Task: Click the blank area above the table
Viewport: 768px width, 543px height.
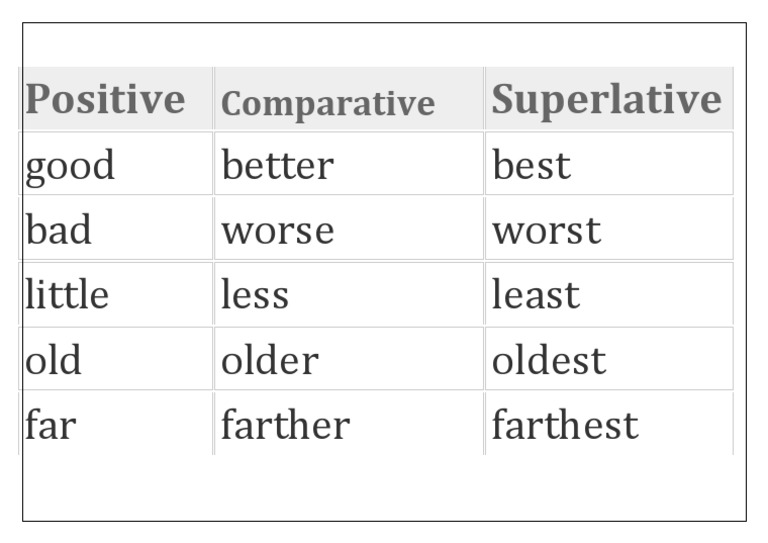Action: click(x=384, y=45)
